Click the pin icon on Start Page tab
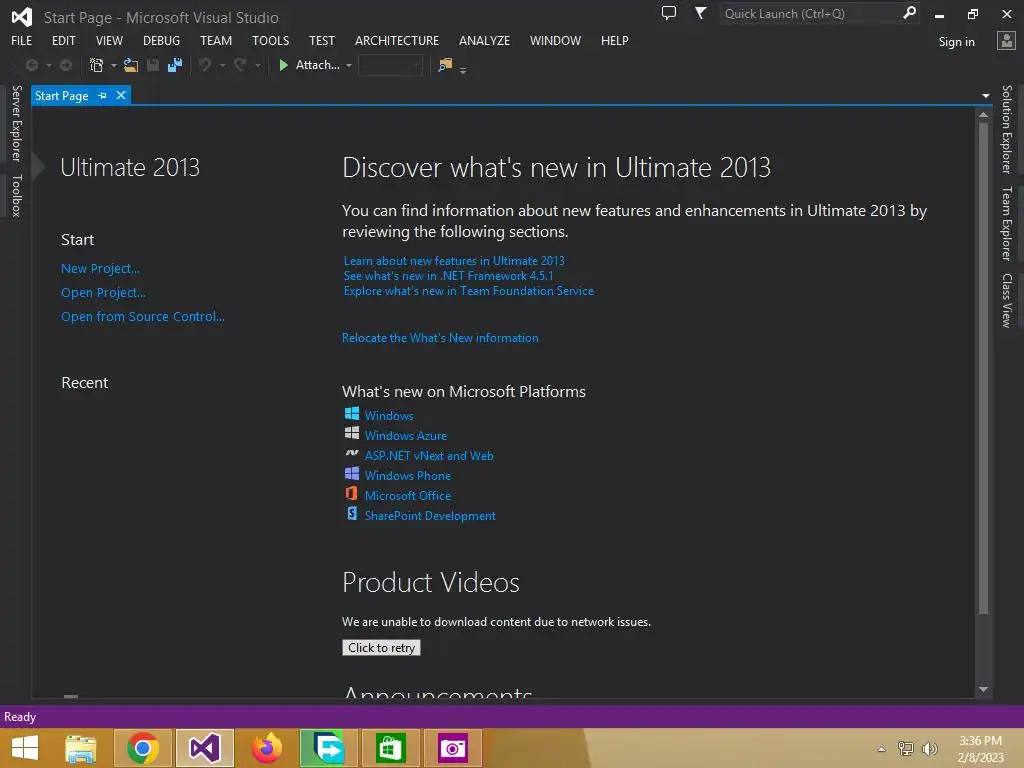Image resolution: width=1024 pixels, height=768 pixels. [x=103, y=96]
